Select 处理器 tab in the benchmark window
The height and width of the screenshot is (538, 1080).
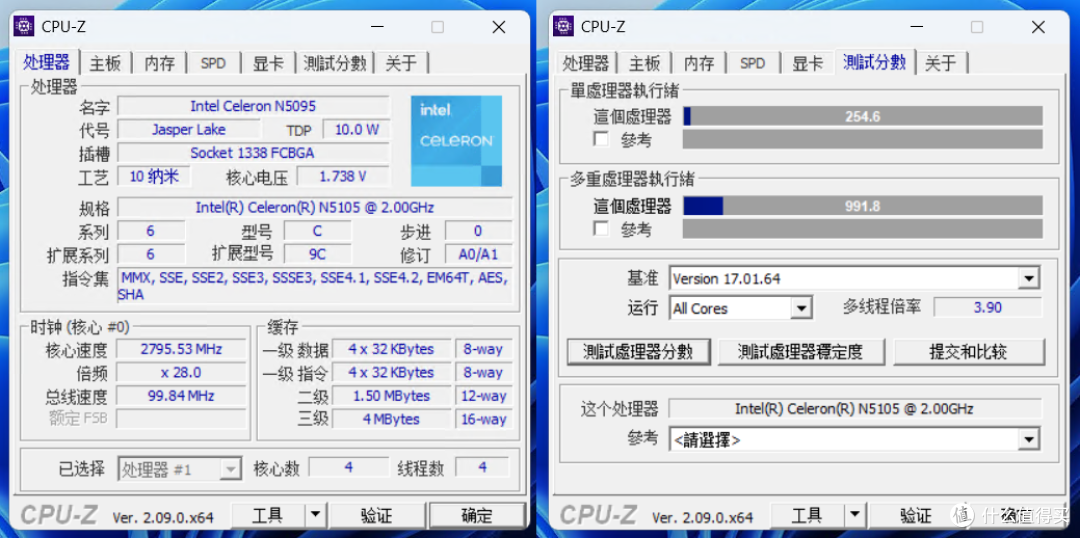click(585, 63)
